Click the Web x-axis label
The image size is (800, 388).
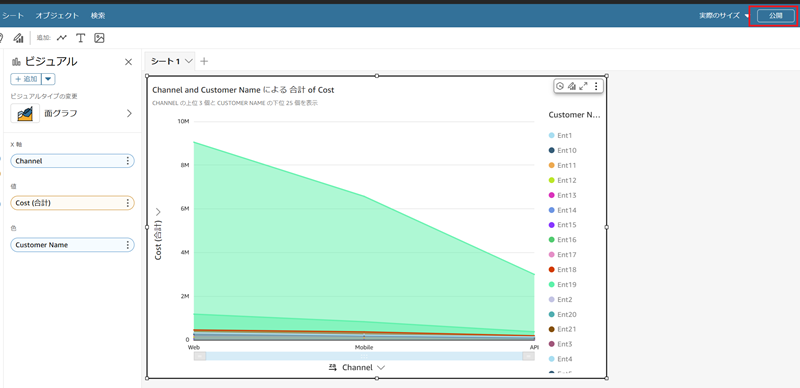point(193,347)
